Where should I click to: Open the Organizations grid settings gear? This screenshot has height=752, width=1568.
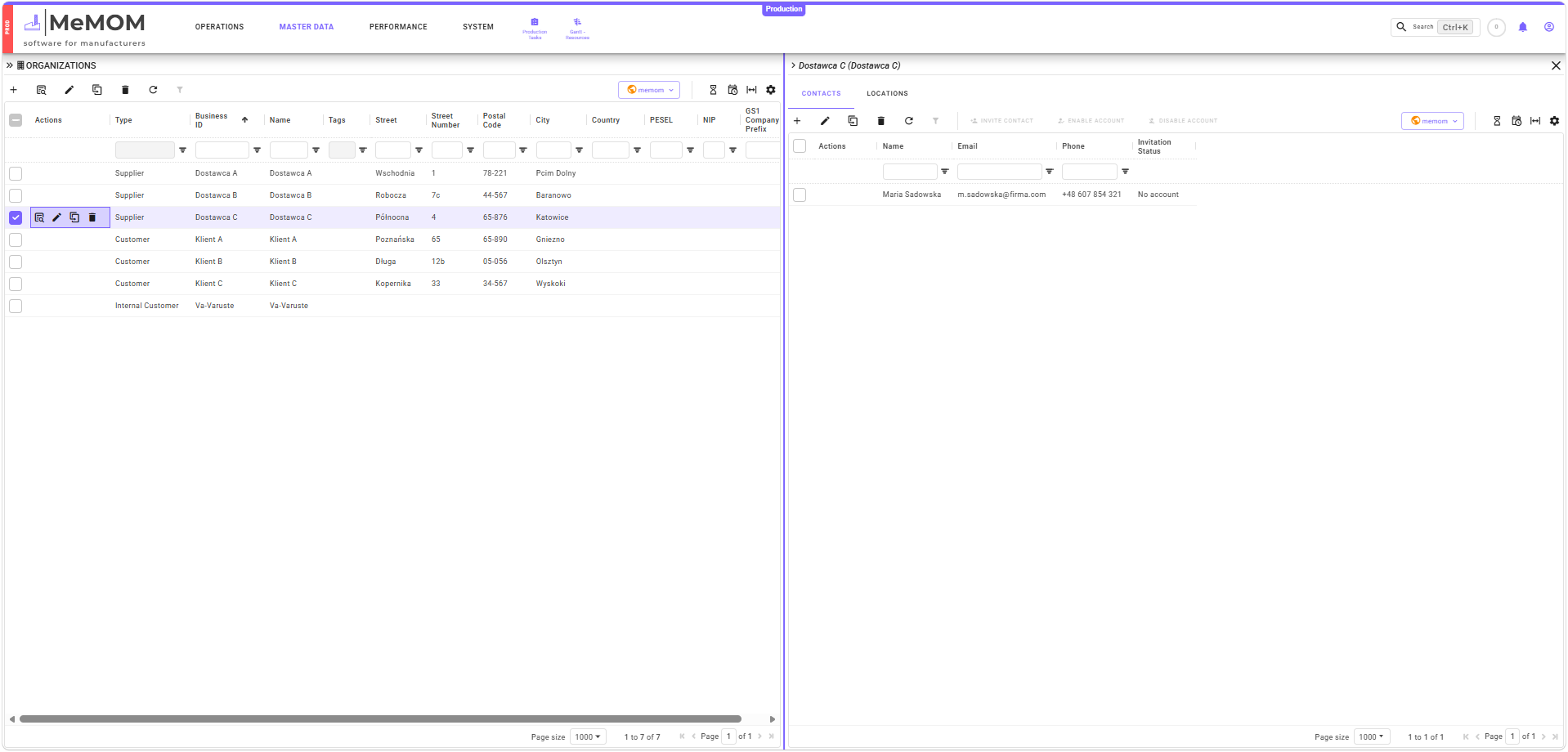coord(771,90)
